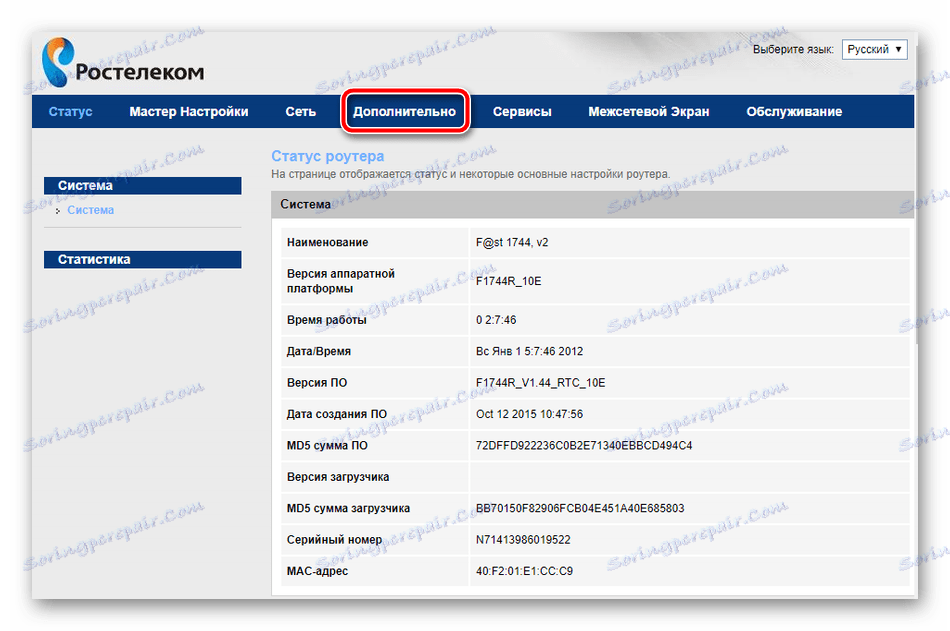
Task: Select the MD5 hash 72DFFD922236C0B2E71340EBBCD494C4
Action: (x=584, y=446)
